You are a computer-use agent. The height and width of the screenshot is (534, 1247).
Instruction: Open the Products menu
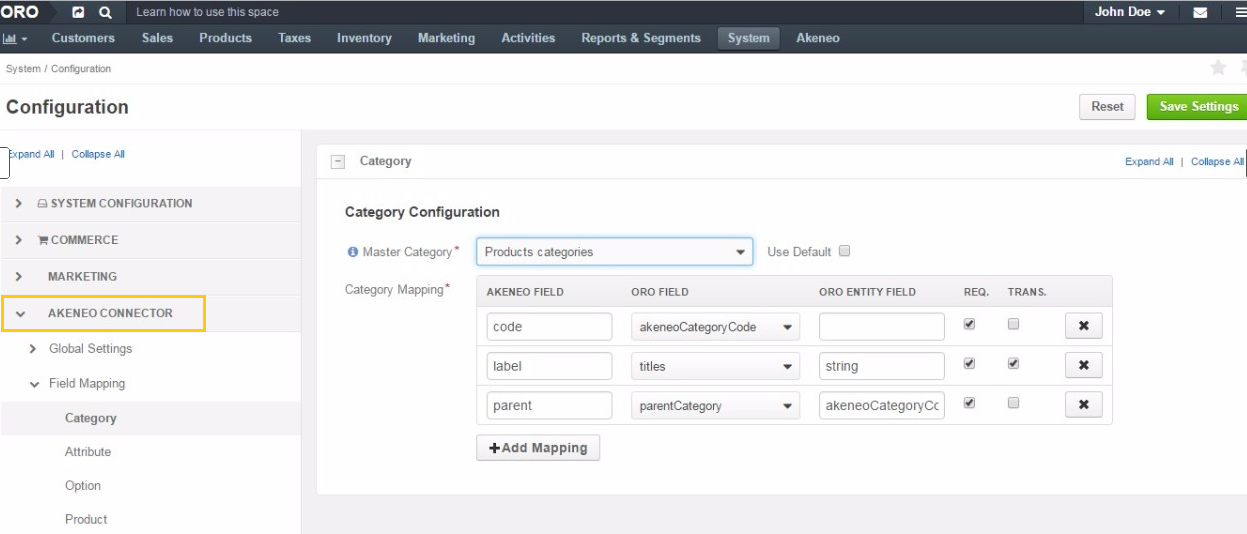(x=225, y=38)
